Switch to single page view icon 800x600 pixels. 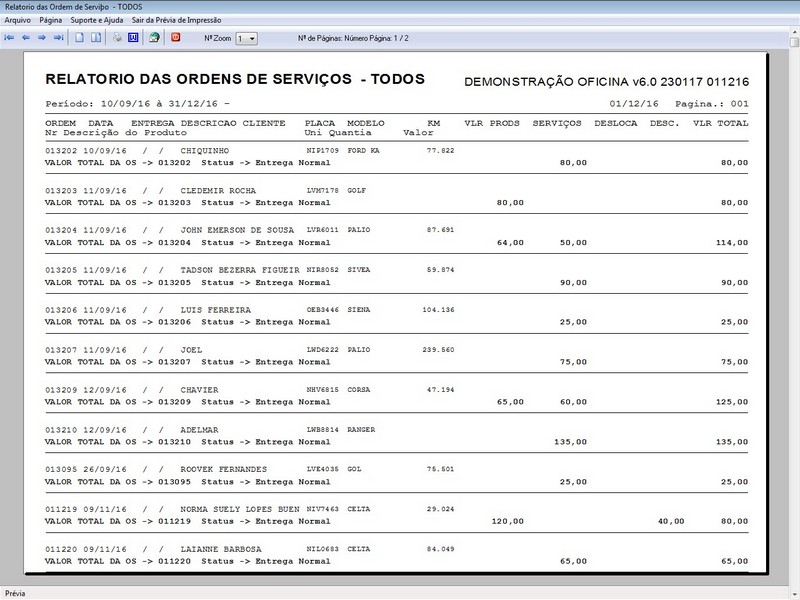pyautogui.click(x=80, y=38)
